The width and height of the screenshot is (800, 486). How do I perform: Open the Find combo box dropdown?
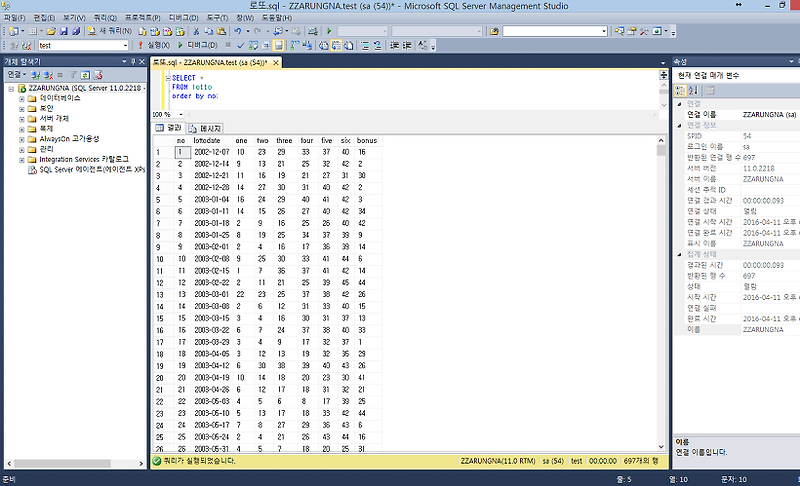(x=604, y=31)
